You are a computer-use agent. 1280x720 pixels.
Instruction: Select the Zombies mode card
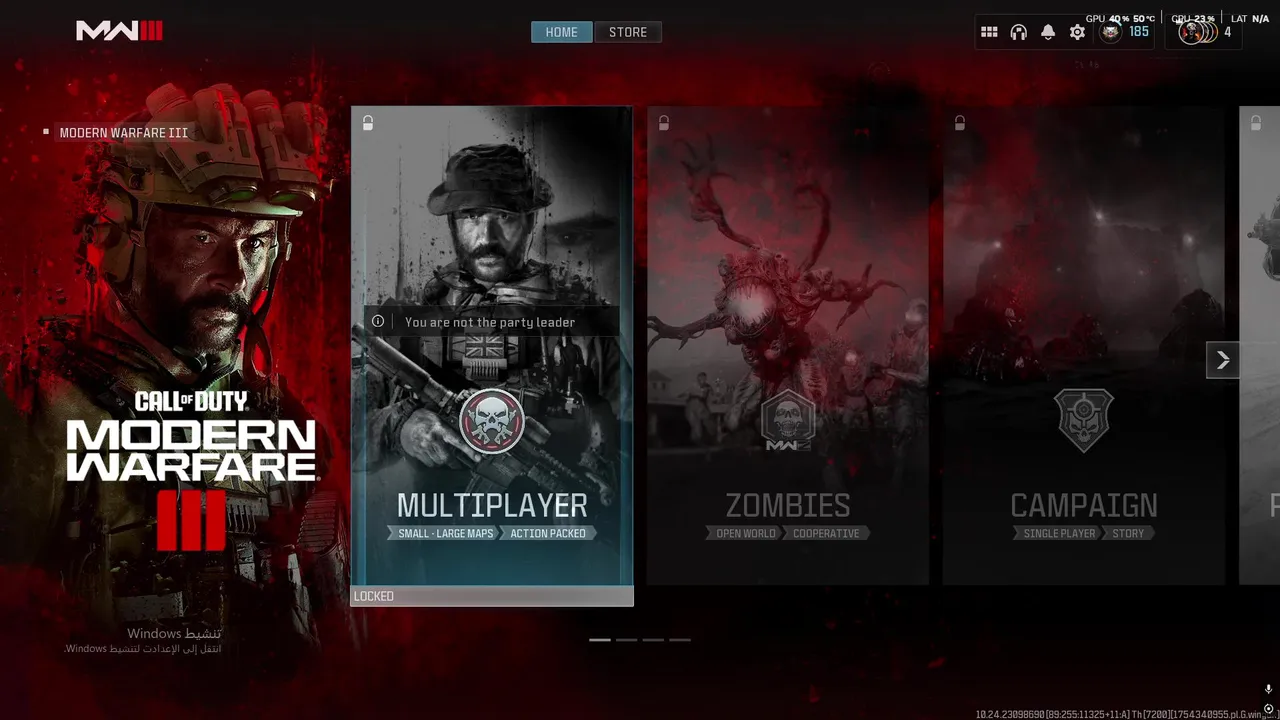click(x=787, y=345)
